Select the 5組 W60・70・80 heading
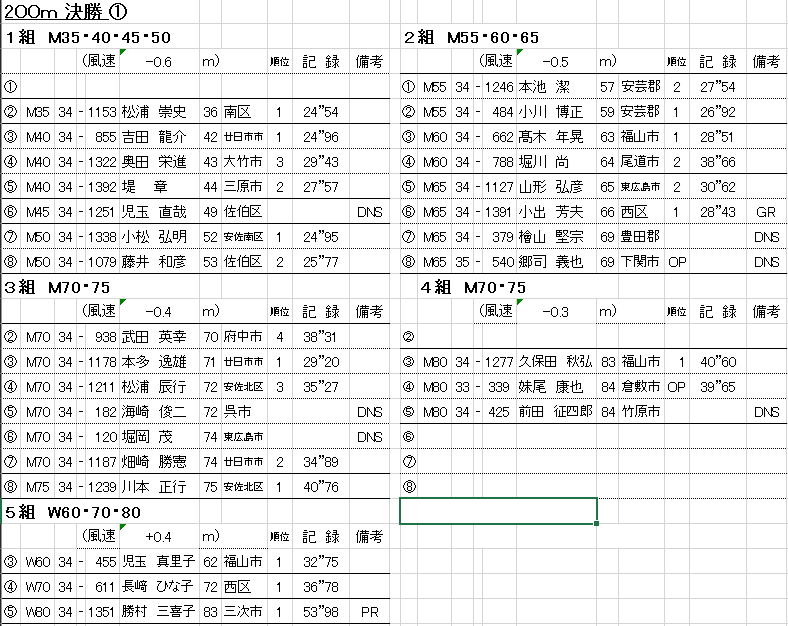The image size is (788, 626). pyautogui.click(x=74, y=512)
